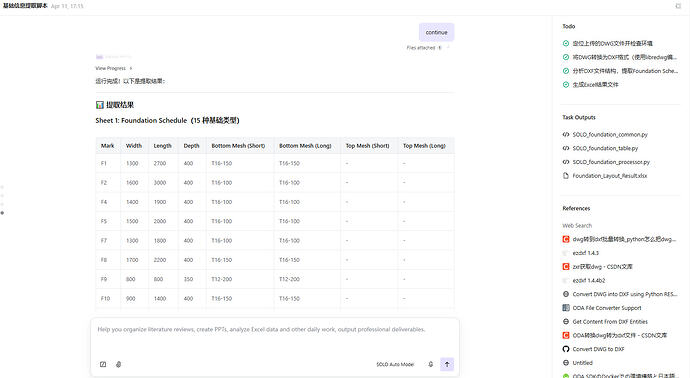Click the 'continue' message bubble
Viewport: 690px width, 378px height.
click(x=436, y=32)
